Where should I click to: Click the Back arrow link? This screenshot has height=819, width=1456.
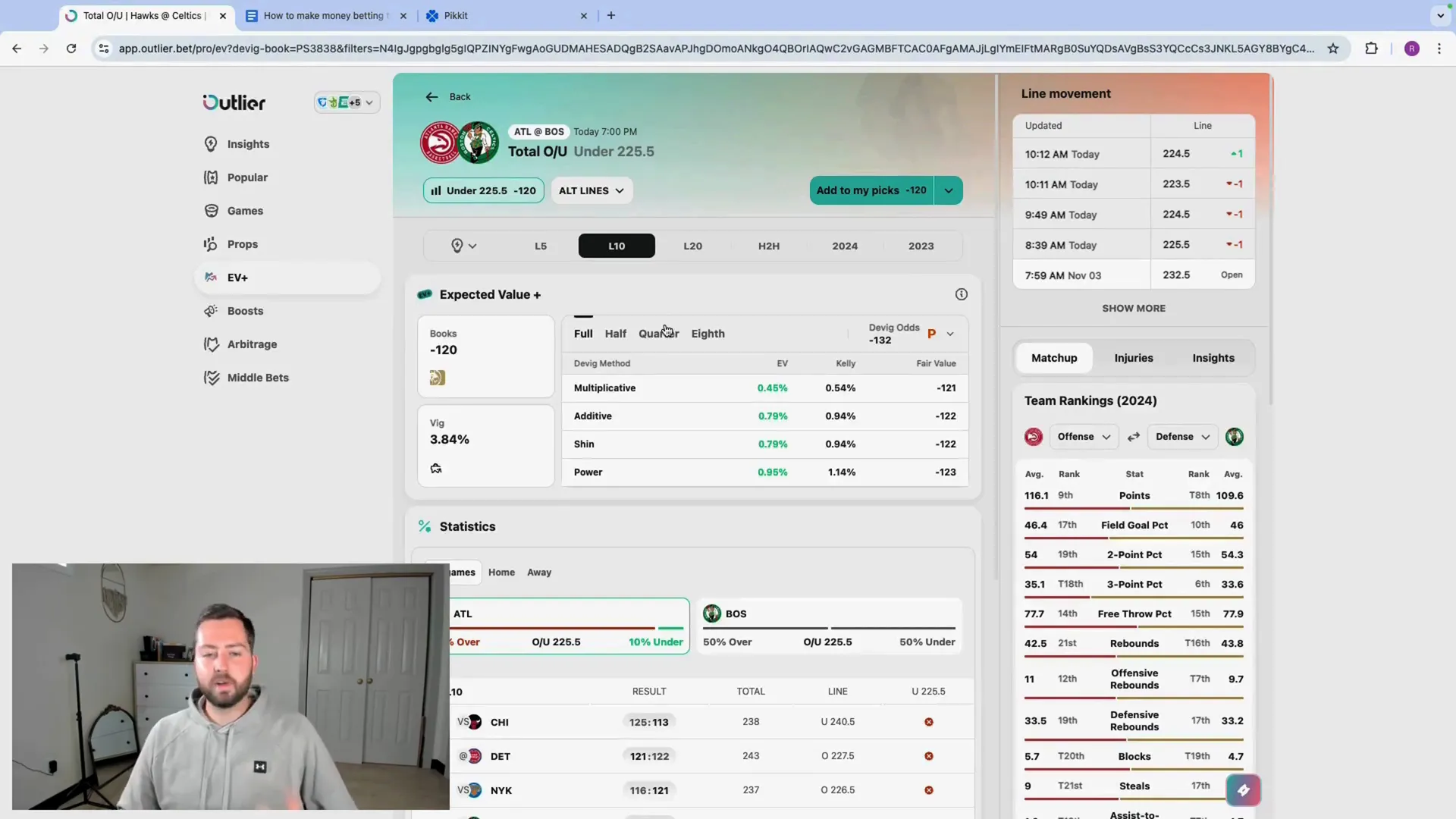447,97
